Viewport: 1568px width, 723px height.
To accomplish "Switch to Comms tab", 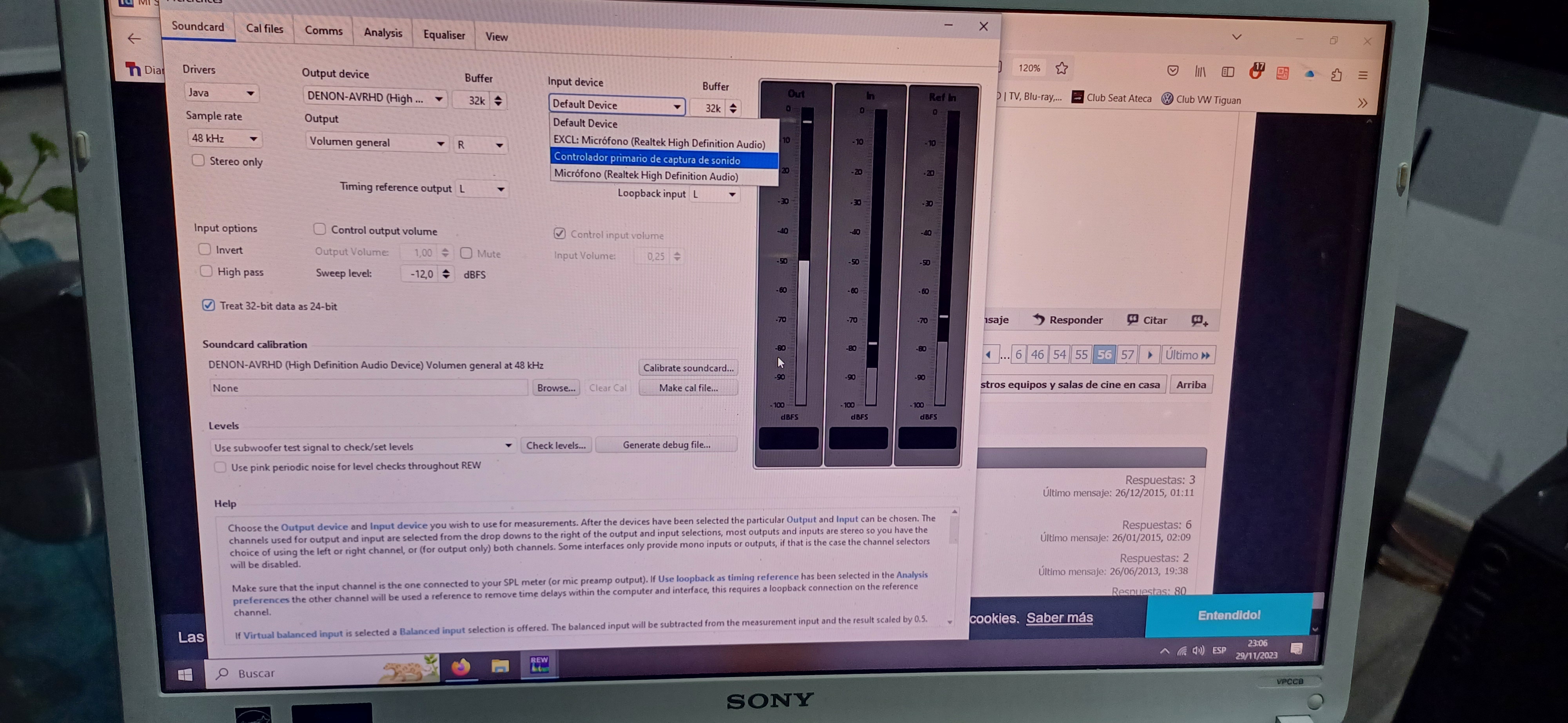I will coord(323,31).
